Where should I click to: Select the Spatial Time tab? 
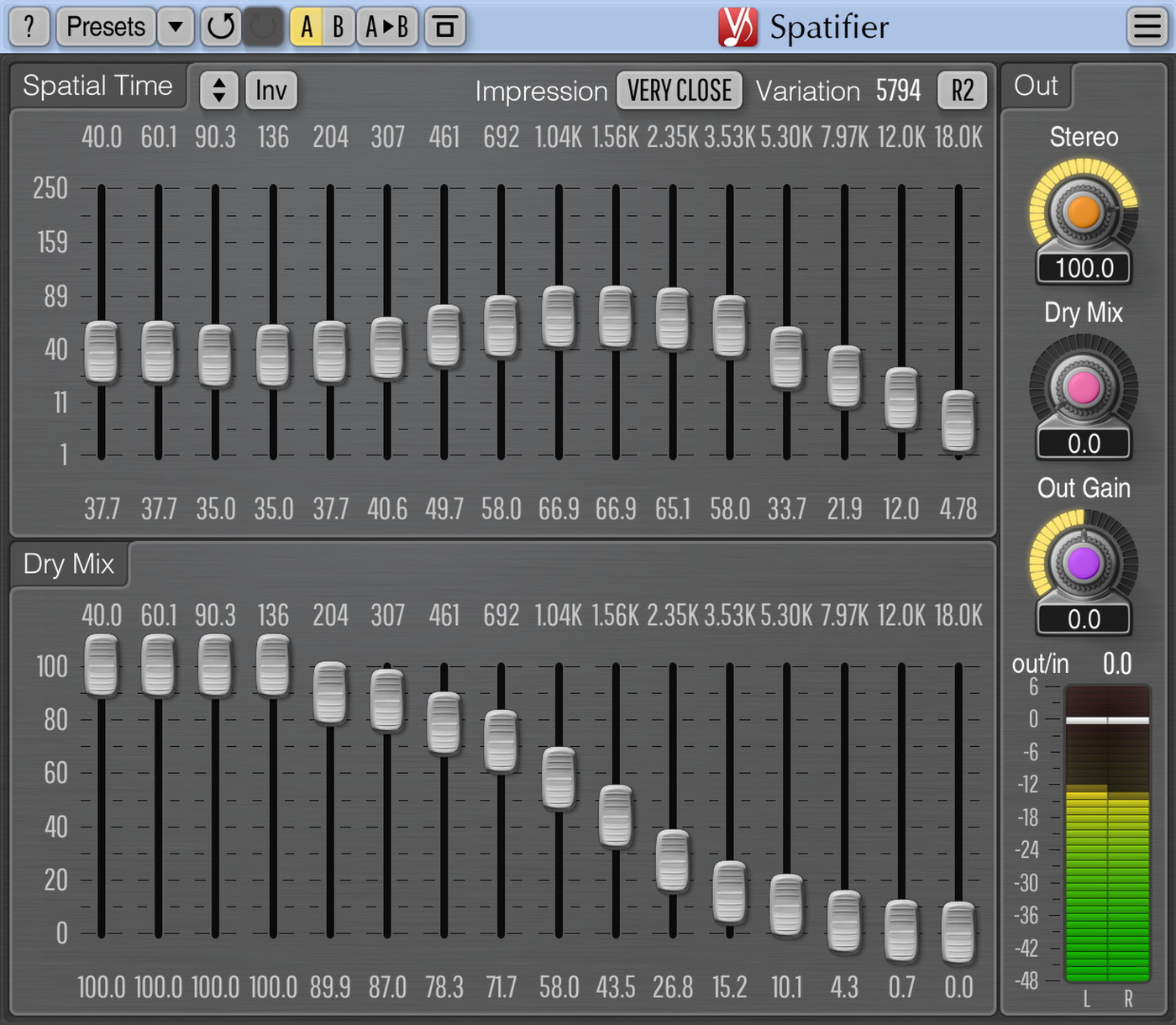97,85
